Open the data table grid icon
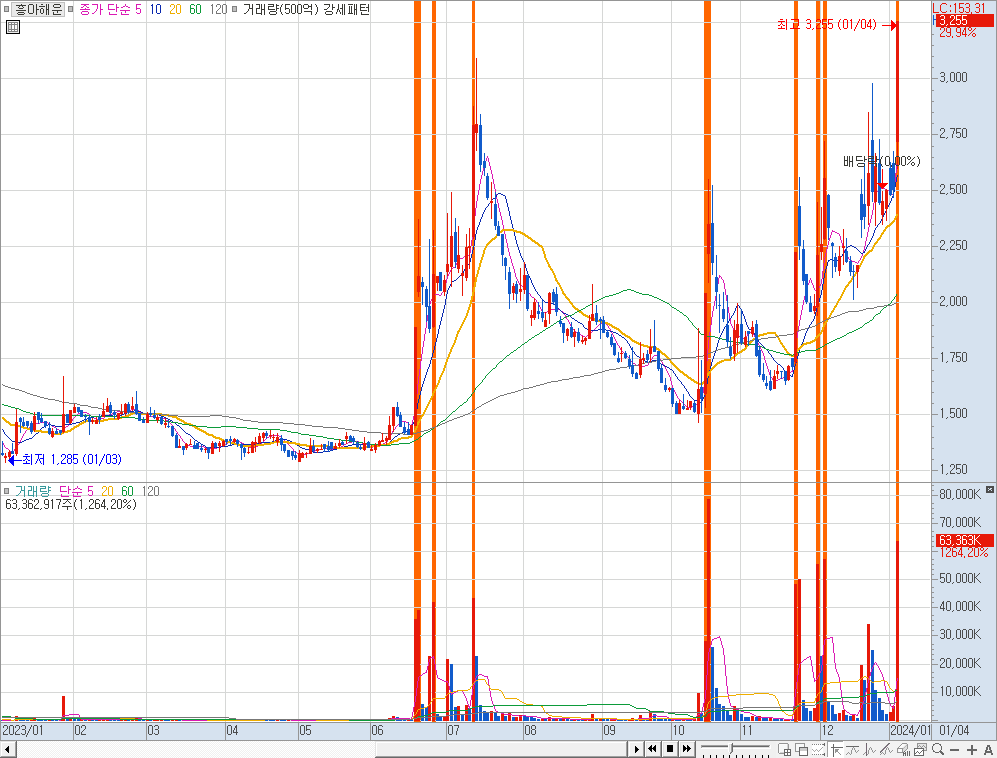The image size is (997, 758). tap(13, 27)
